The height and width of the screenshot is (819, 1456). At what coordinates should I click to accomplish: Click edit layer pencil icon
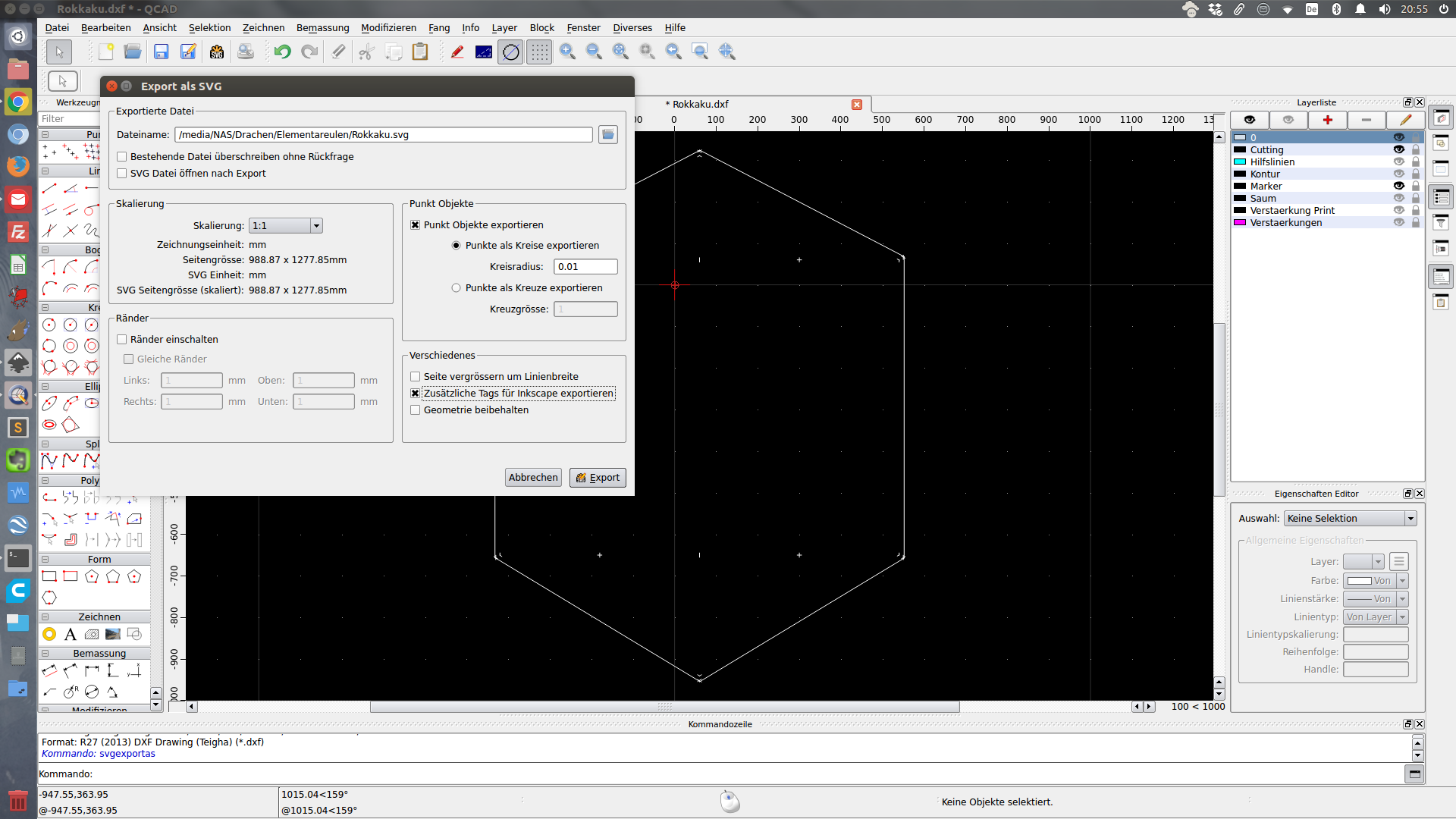(1404, 120)
